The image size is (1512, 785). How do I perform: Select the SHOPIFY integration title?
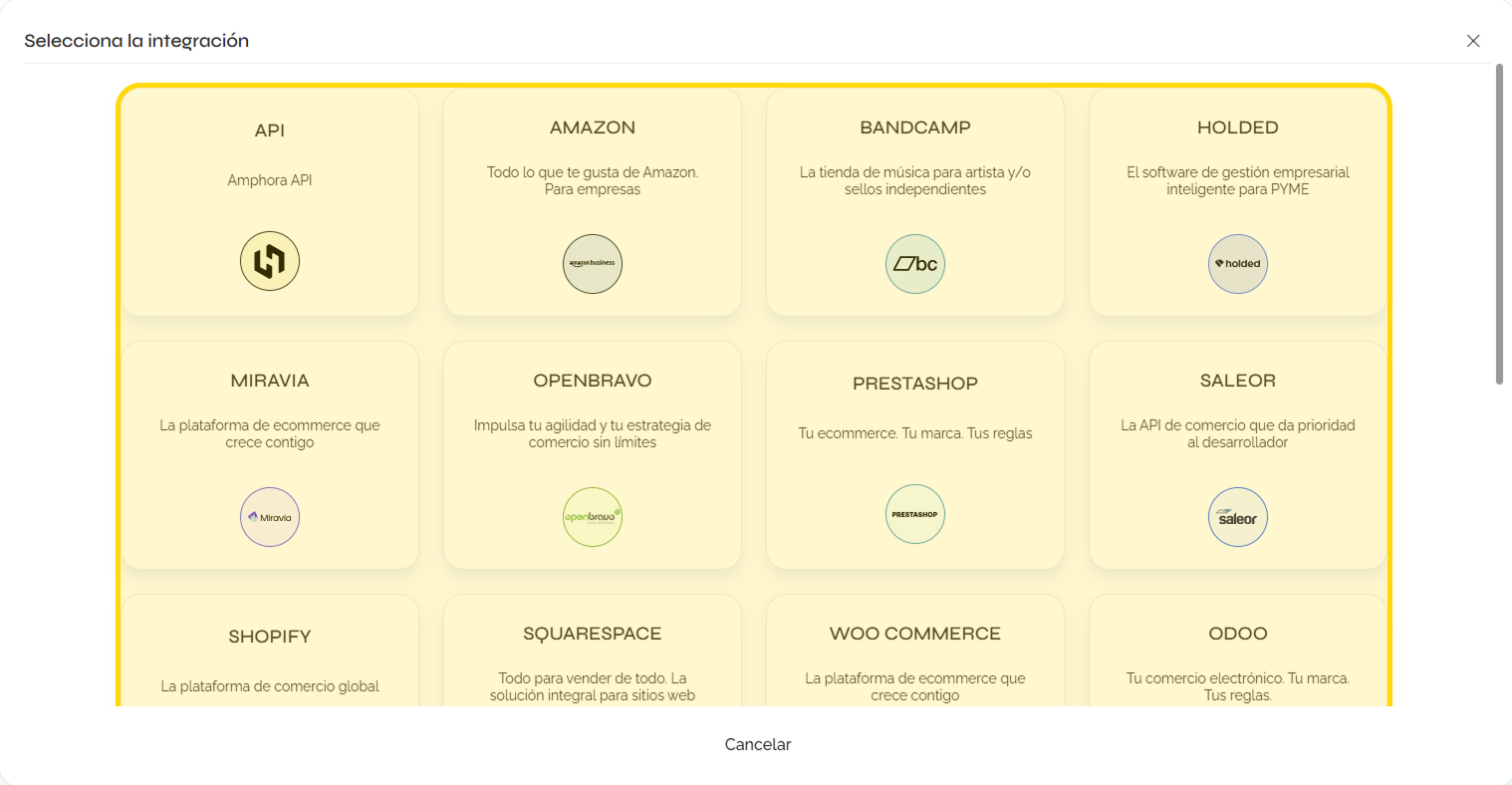pos(270,637)
